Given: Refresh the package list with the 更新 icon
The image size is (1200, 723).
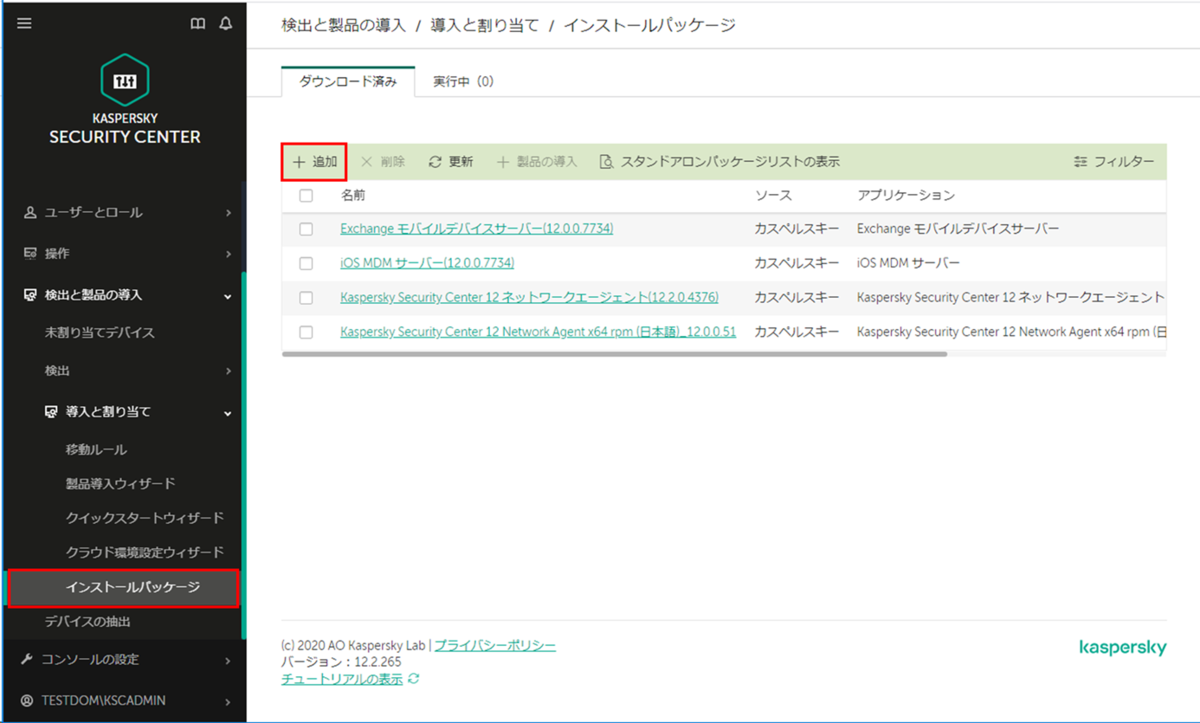Looking at the screenshot, I should pyautogui.click(x=433, y=160).
